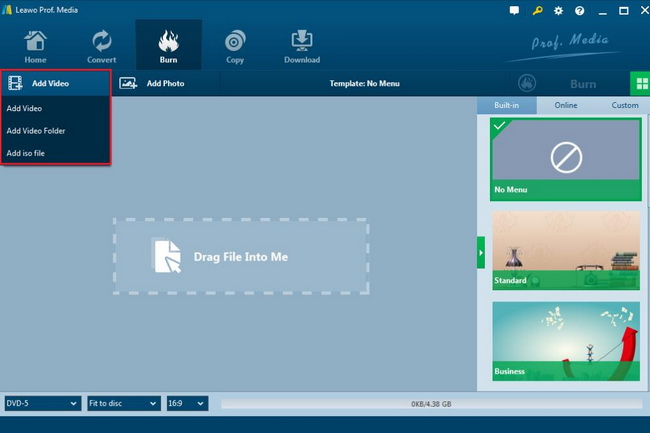Switch to the Built-in templates tab
This screenshot has width=650, height=433.
click(507, 105)
